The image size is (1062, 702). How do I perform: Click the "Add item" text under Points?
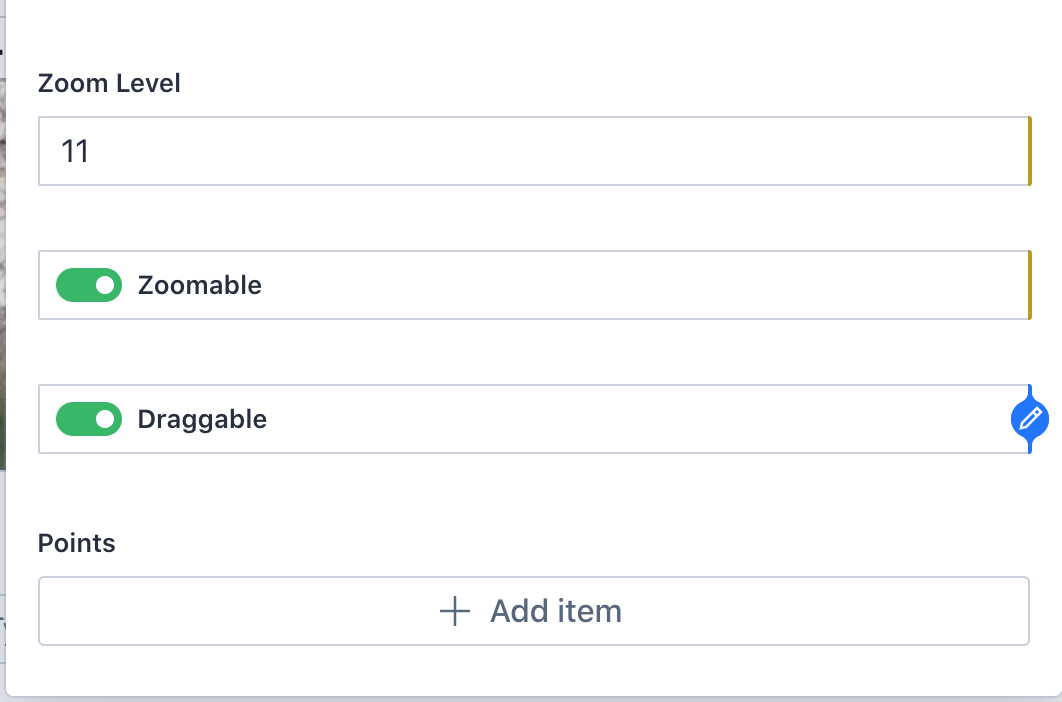pyautogui.click(x=555, y=611)
